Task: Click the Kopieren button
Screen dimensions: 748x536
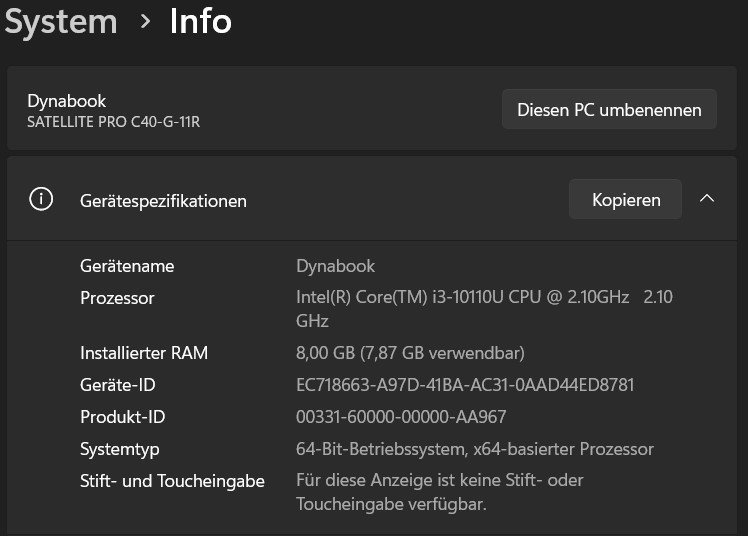Action: pos(625,200)
